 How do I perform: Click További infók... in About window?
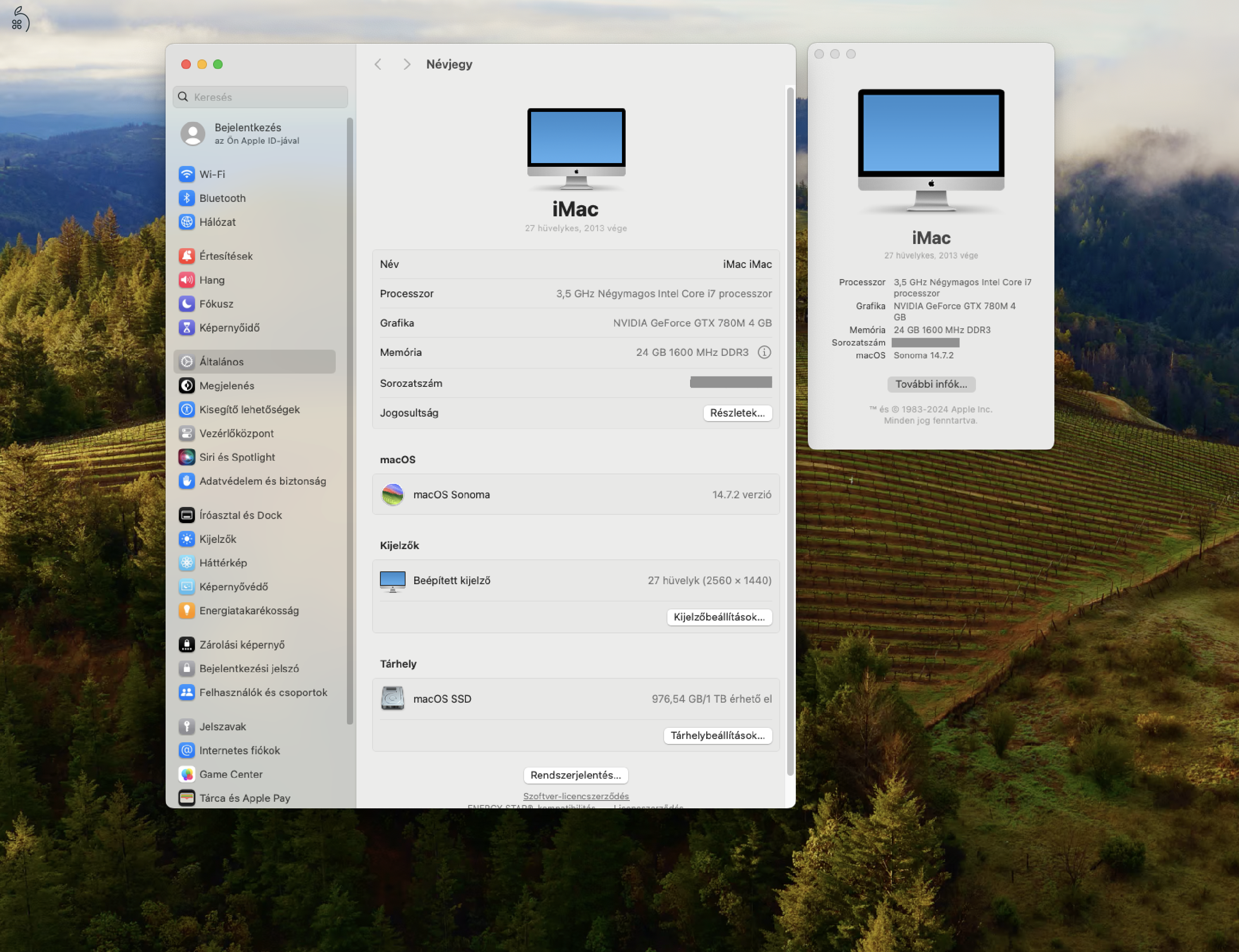(x=930, y=384)
